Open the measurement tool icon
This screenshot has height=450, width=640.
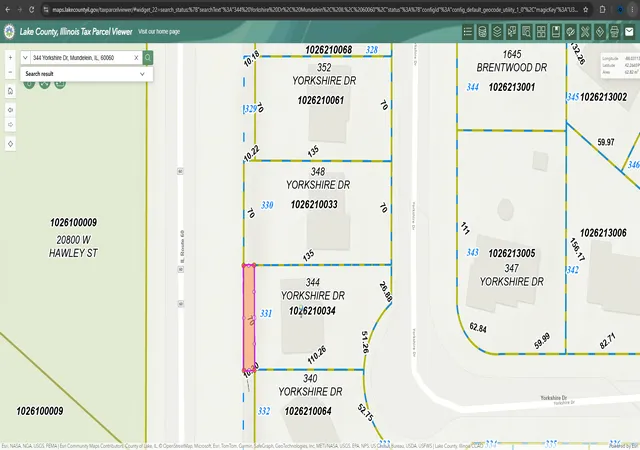[x=585, y=31]
